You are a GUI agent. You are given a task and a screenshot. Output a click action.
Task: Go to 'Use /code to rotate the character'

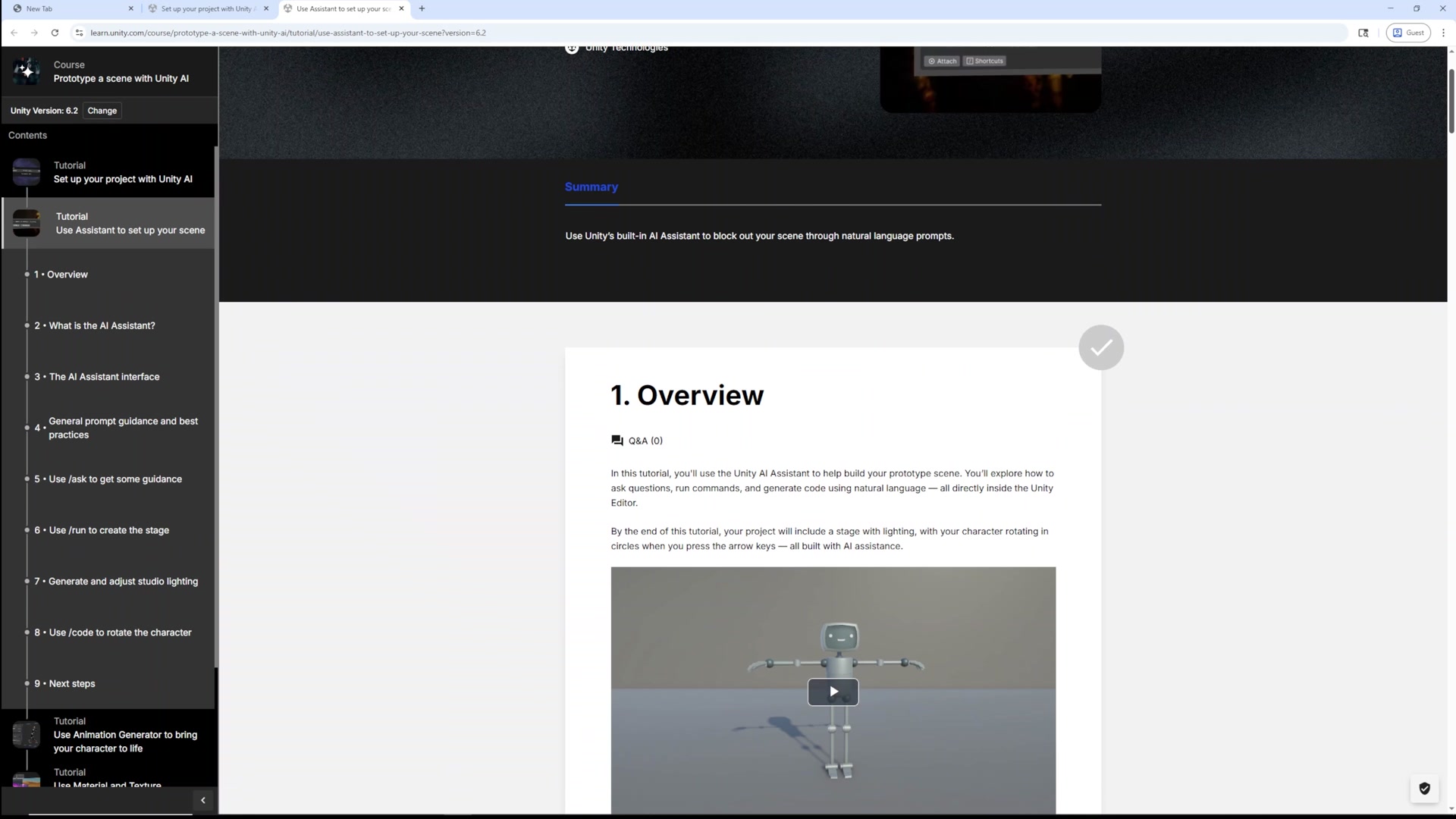point(113,632)
